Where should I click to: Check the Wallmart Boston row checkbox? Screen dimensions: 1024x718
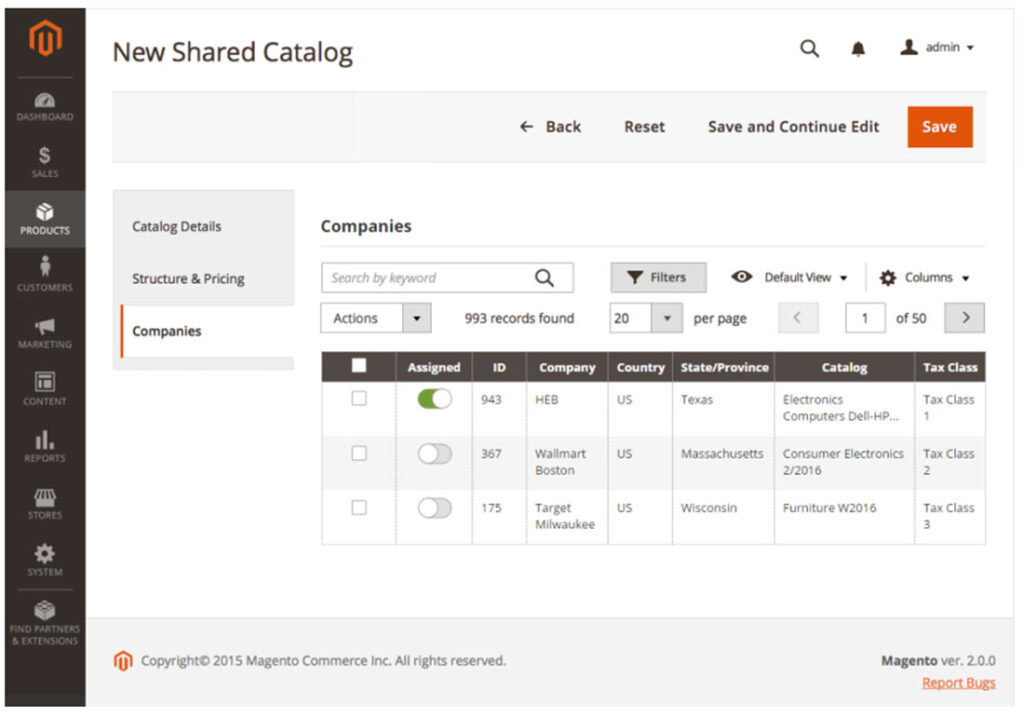[359, 453]
